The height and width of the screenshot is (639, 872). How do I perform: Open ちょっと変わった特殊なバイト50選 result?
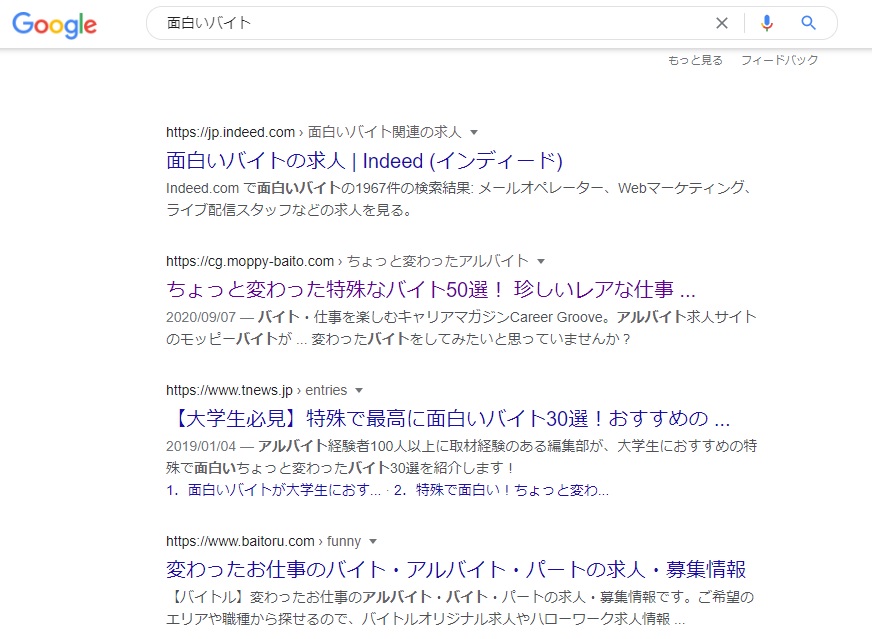coord(430,289)
